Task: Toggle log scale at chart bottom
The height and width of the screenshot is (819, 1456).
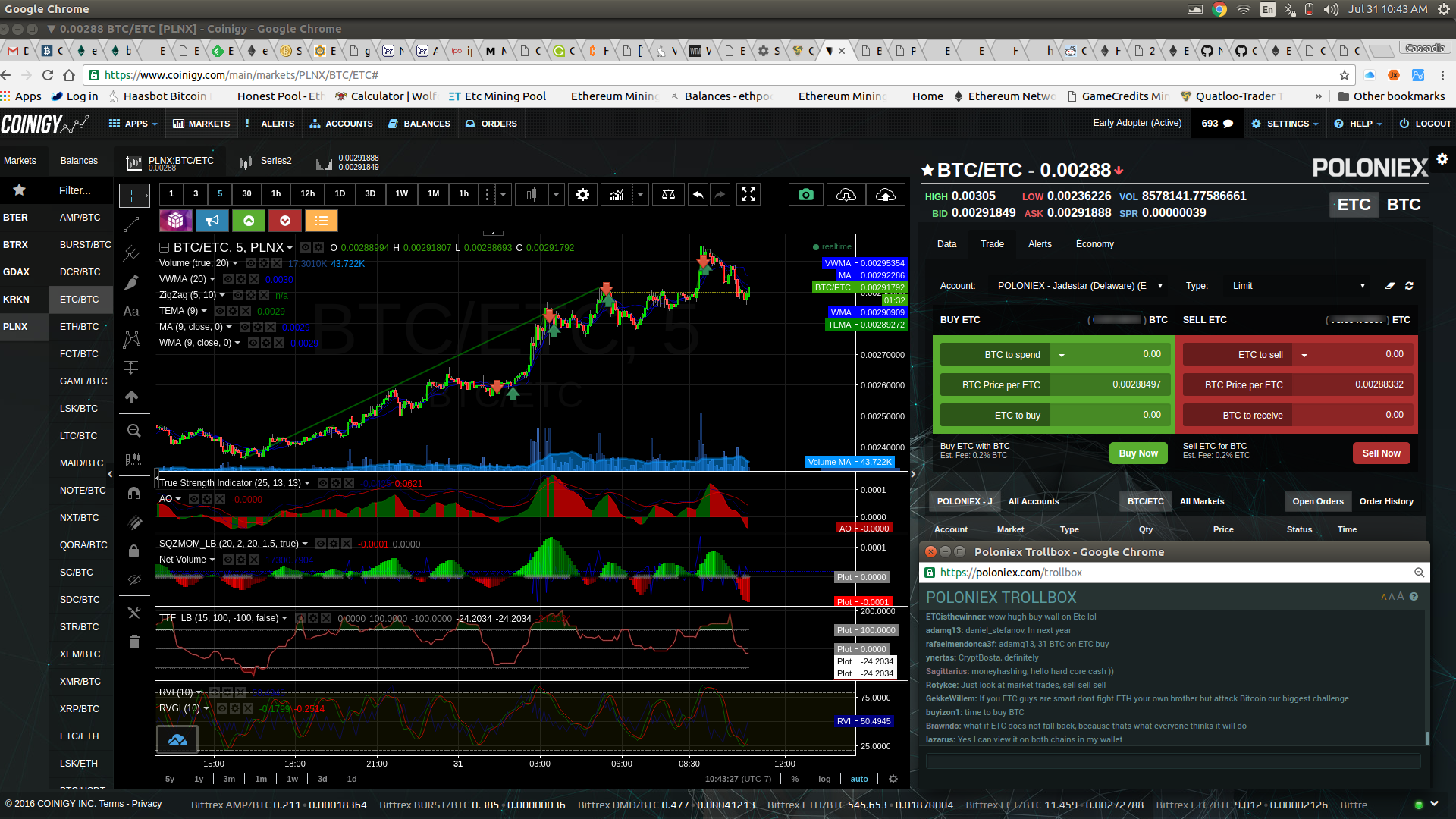Action: click(824, 779)
